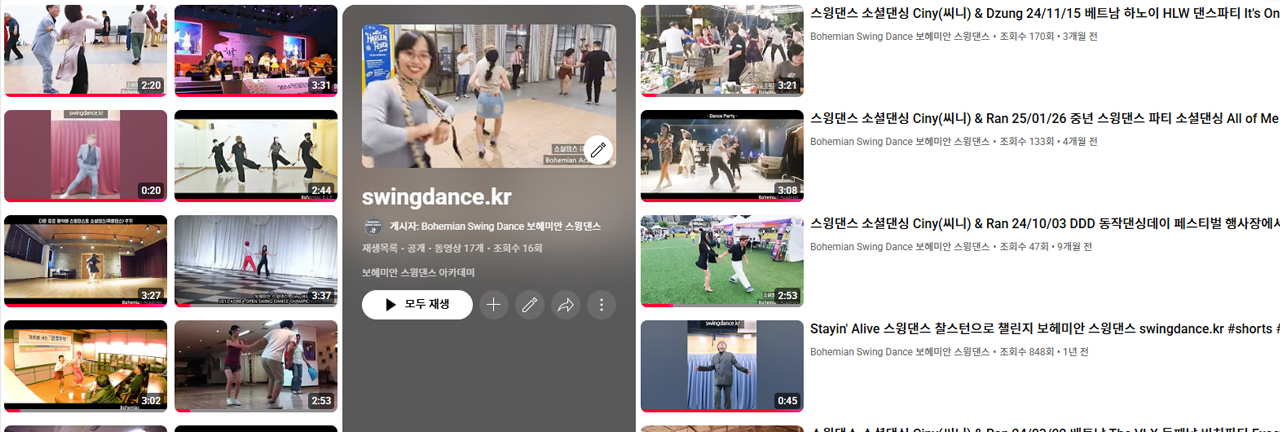The width and height of the screenshot is (1280, 432).
Task: Open the left grid video thumbnail with 2:44 duration
Action: pos(256,156)
